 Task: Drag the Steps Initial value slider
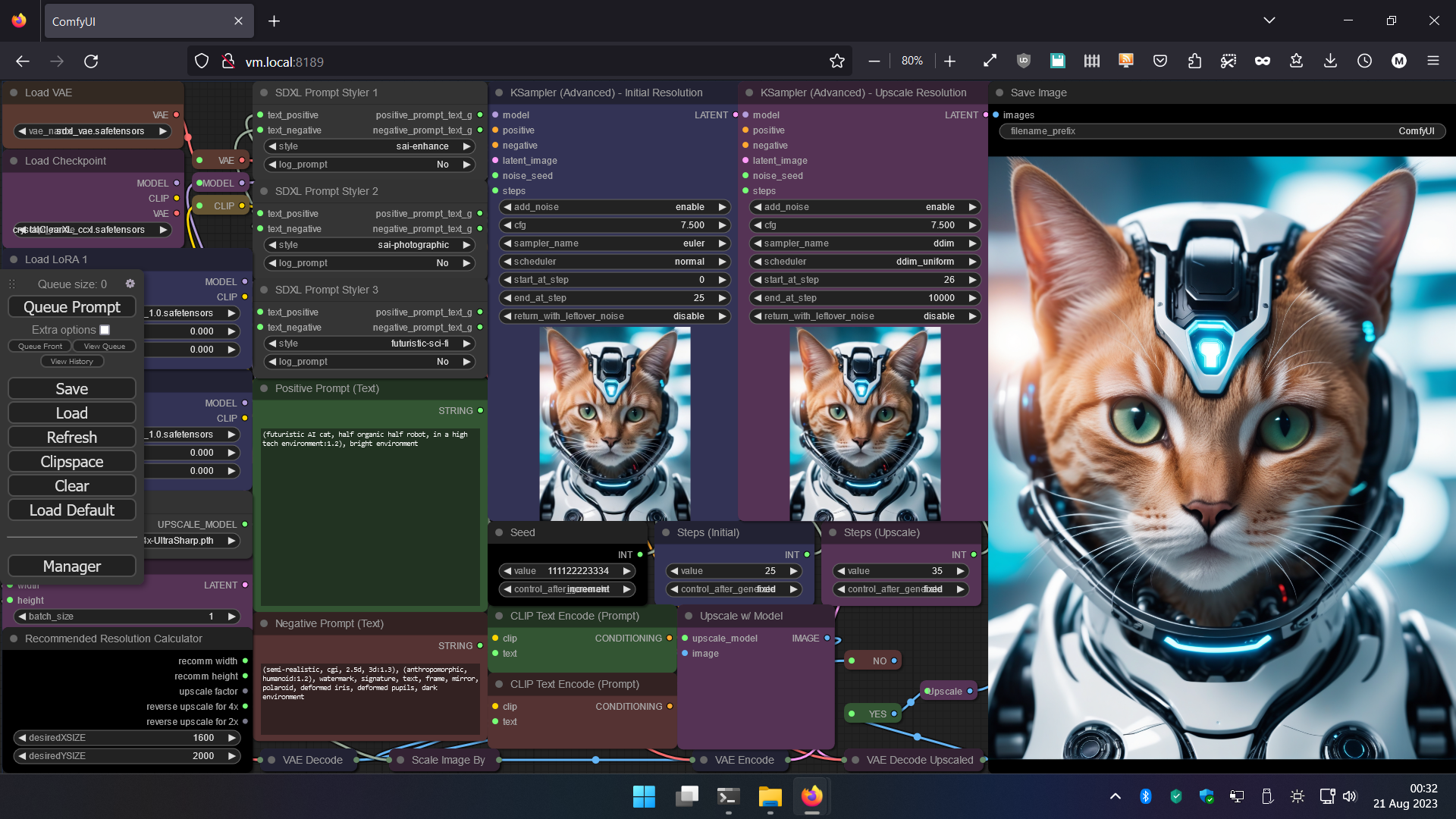tap(735, 571)
